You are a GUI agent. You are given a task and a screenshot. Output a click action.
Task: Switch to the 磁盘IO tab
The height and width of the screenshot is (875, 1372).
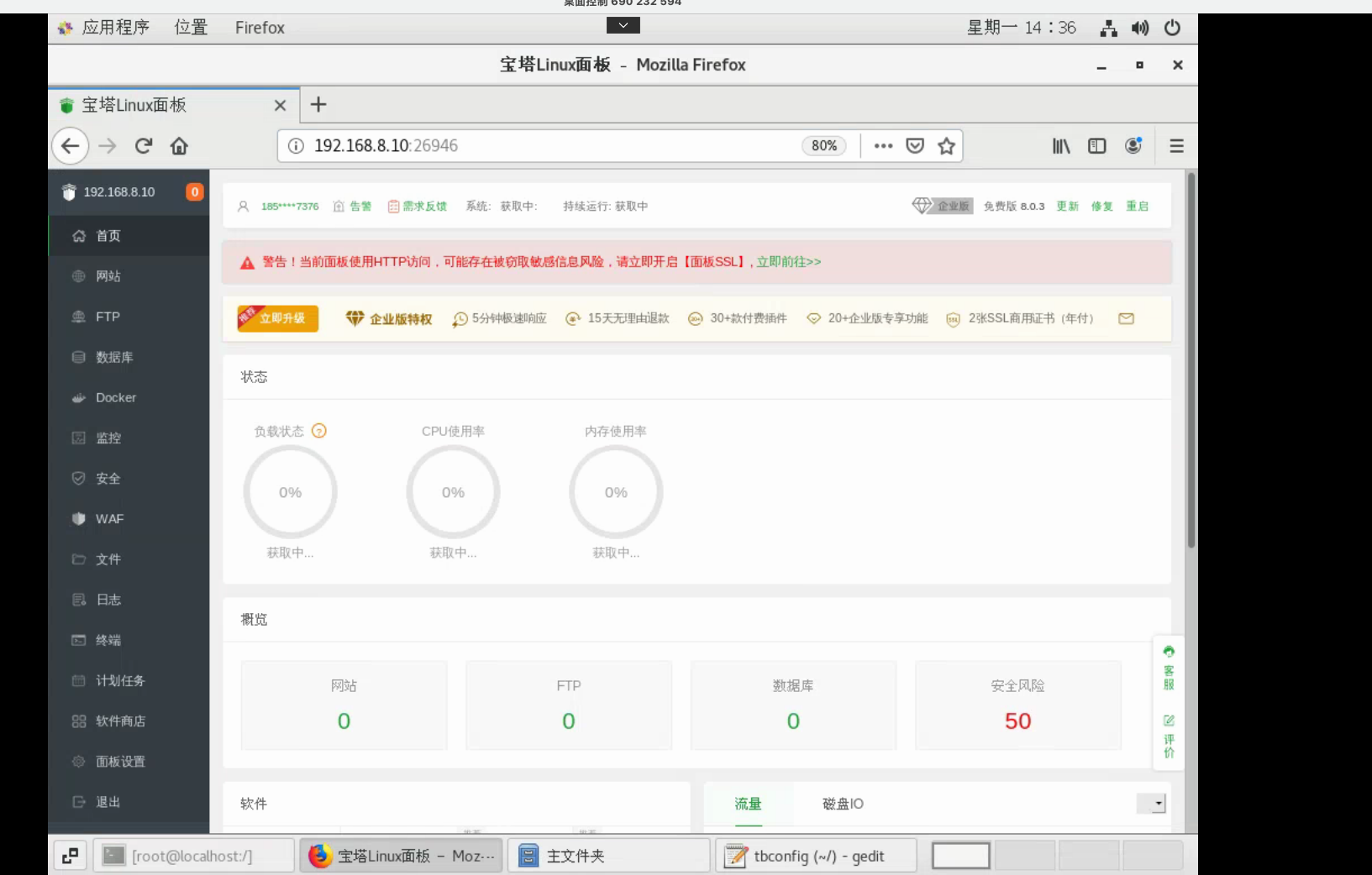tap(843, 804)
